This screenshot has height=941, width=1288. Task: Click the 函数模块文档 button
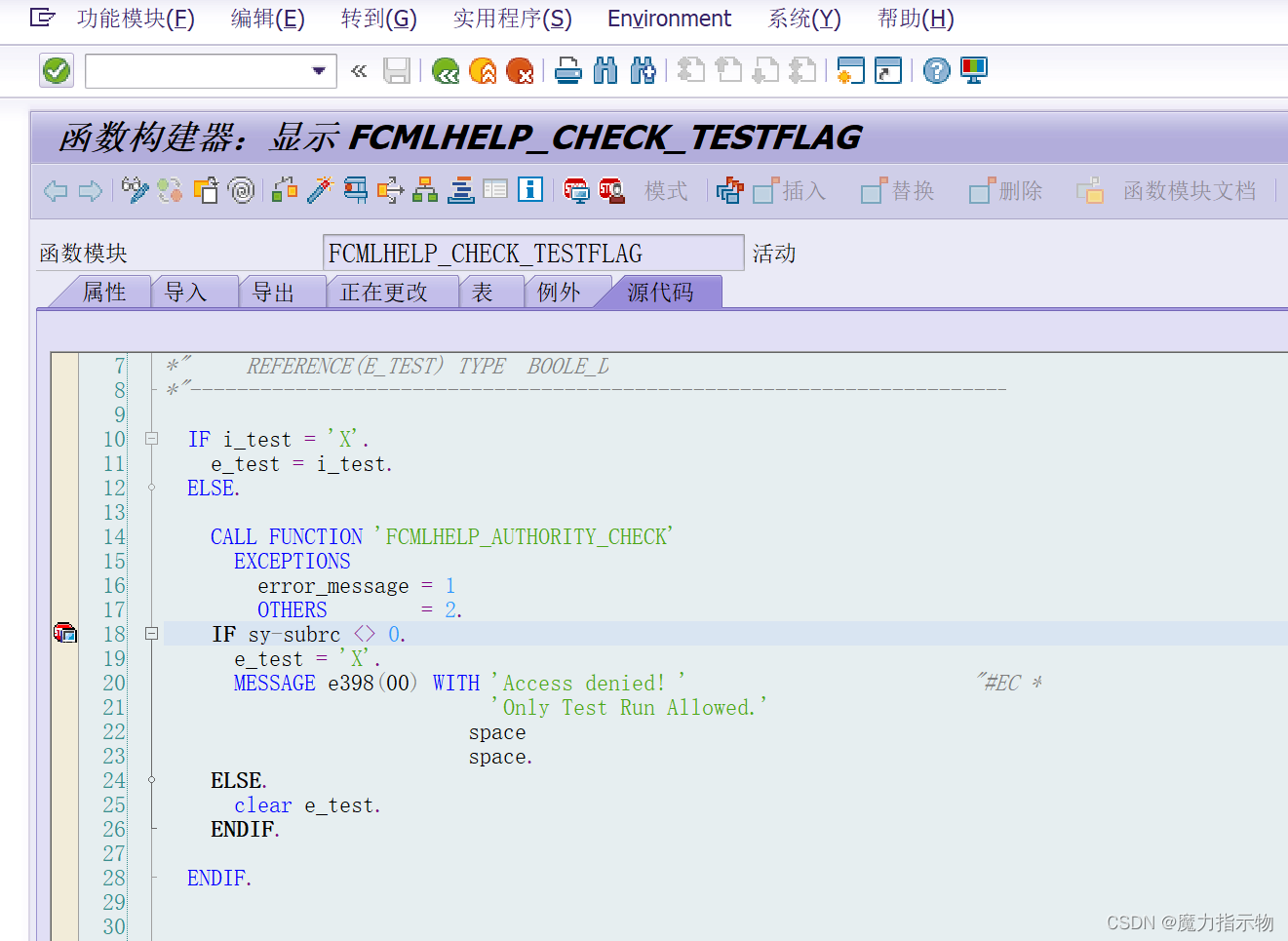click(x=1190, y=190)
